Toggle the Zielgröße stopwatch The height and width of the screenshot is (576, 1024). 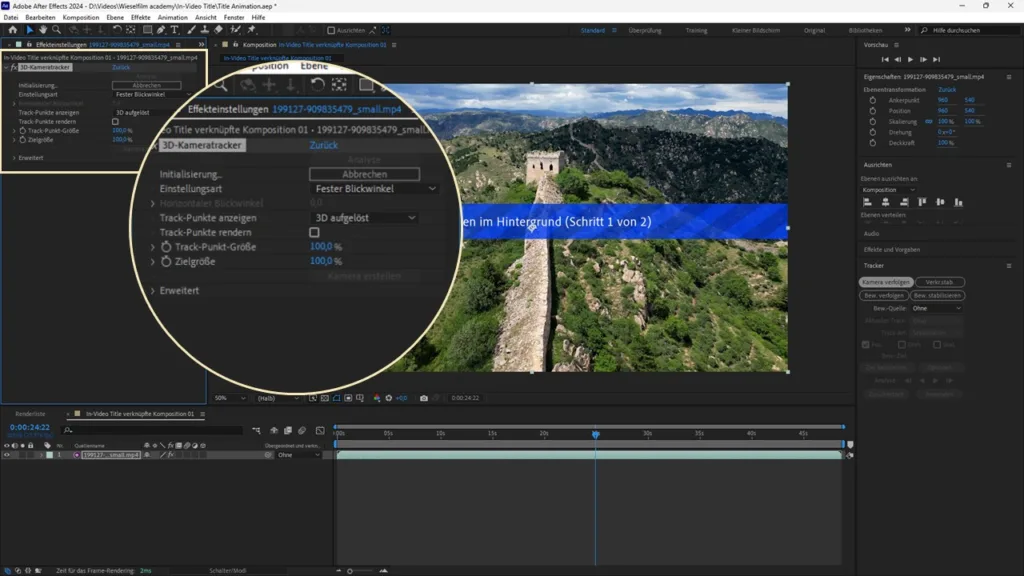coord(22,140)
